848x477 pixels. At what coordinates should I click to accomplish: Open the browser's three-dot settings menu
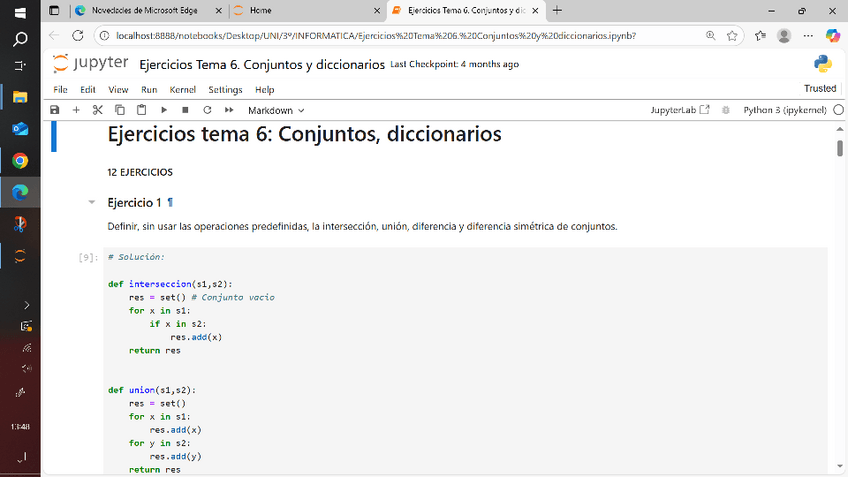808,35
